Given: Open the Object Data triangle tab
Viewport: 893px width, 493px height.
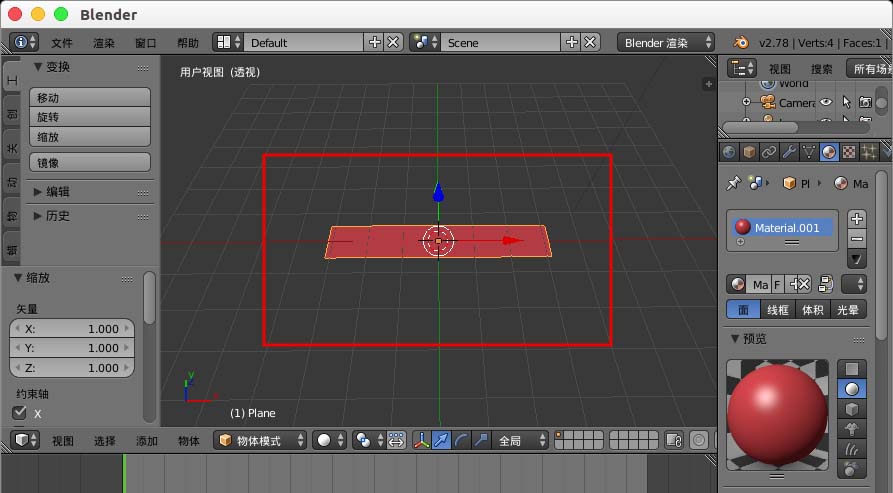Looking at the screenshot, I should [809, 152].
